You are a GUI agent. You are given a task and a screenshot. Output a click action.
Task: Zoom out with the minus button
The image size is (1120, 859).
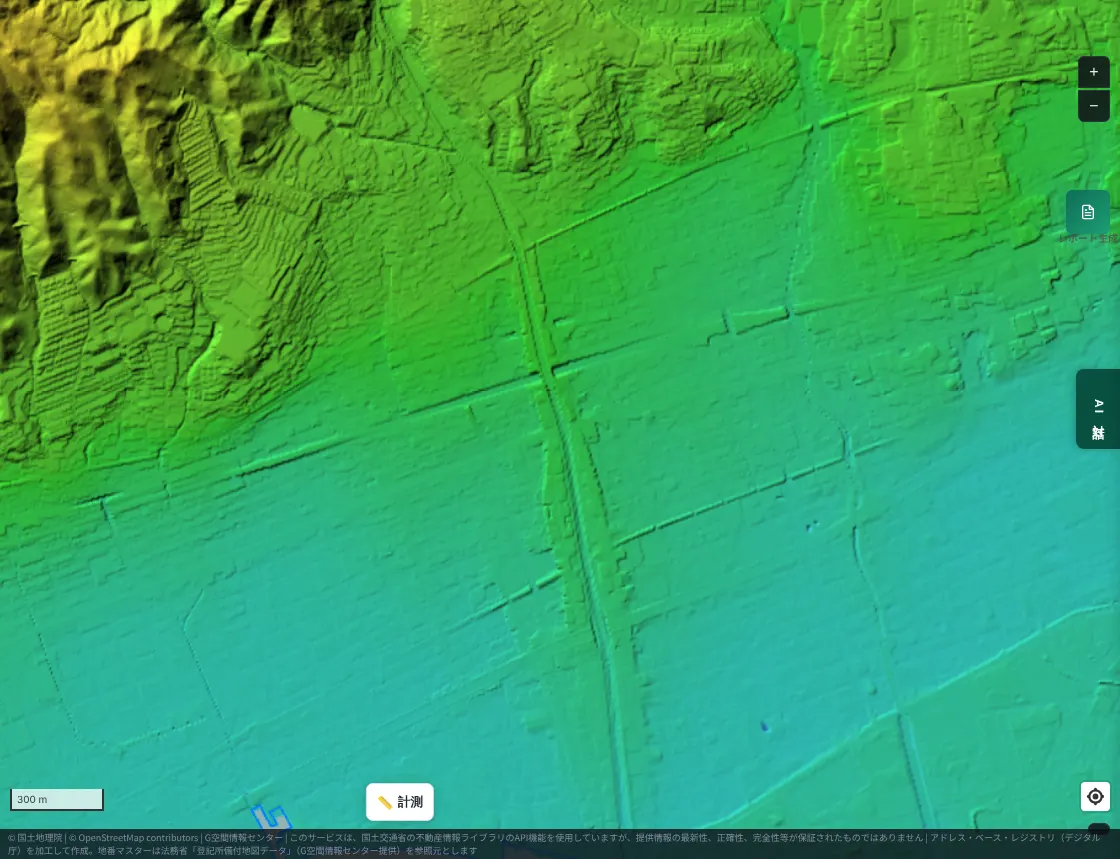point(1094,106)
